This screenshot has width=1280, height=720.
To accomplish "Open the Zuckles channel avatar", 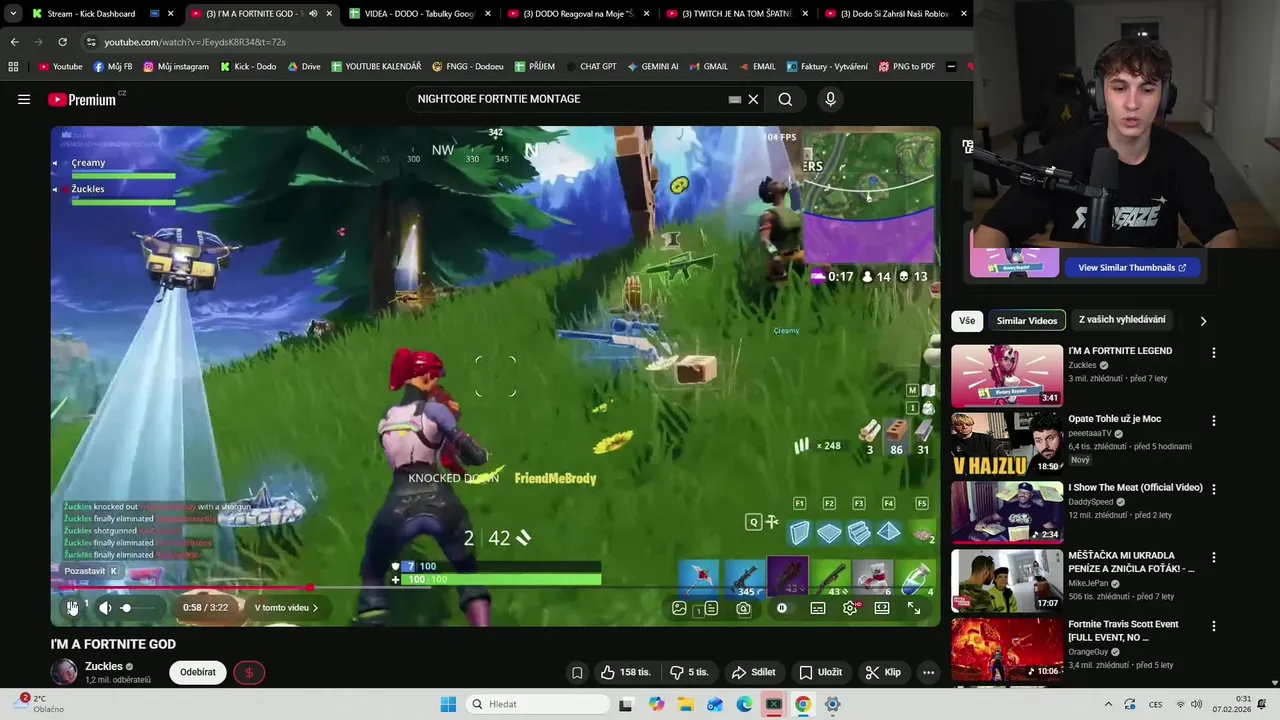I will click(x=64, y=672).
